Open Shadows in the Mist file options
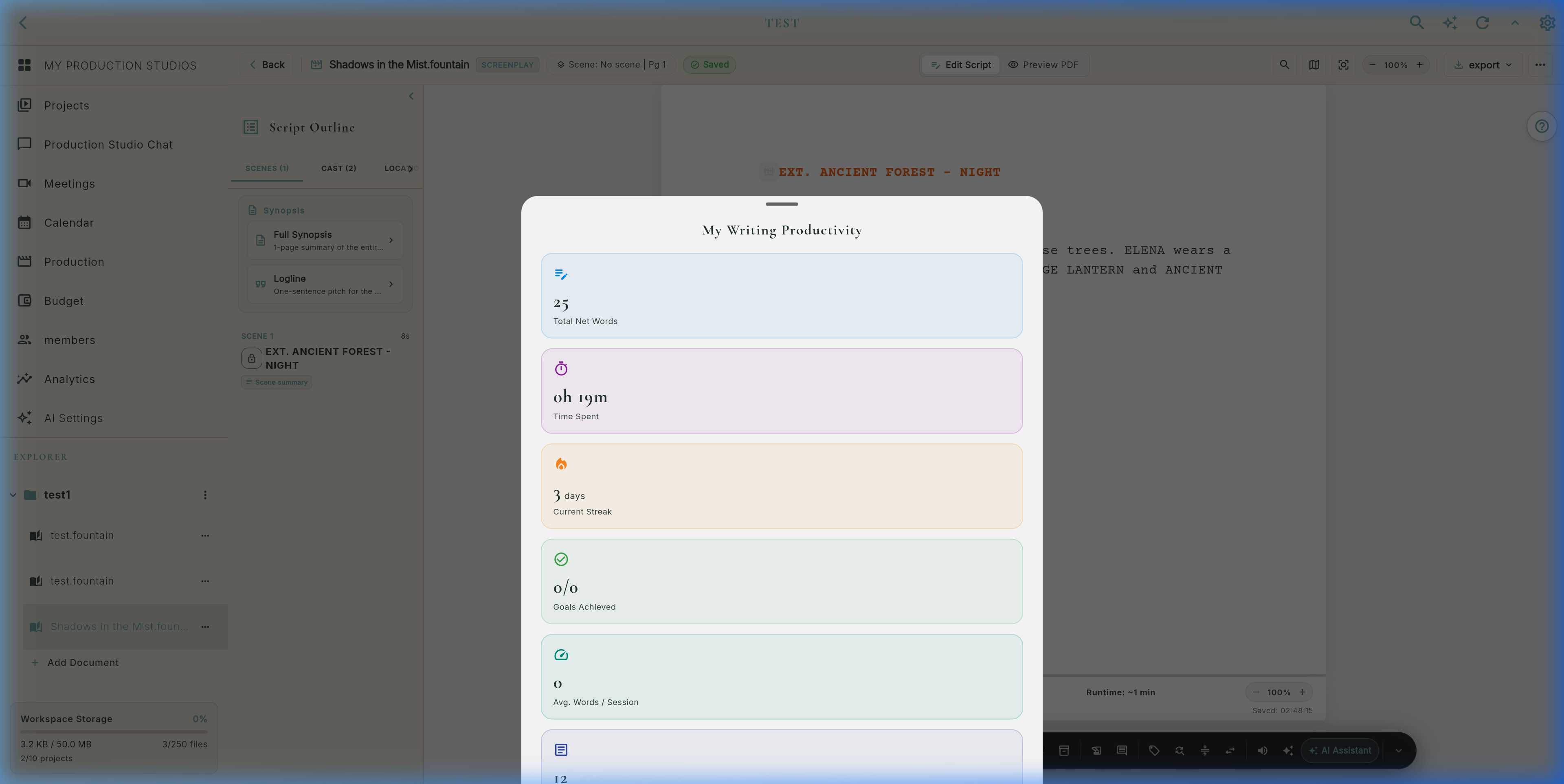 [x=205, y=626]
